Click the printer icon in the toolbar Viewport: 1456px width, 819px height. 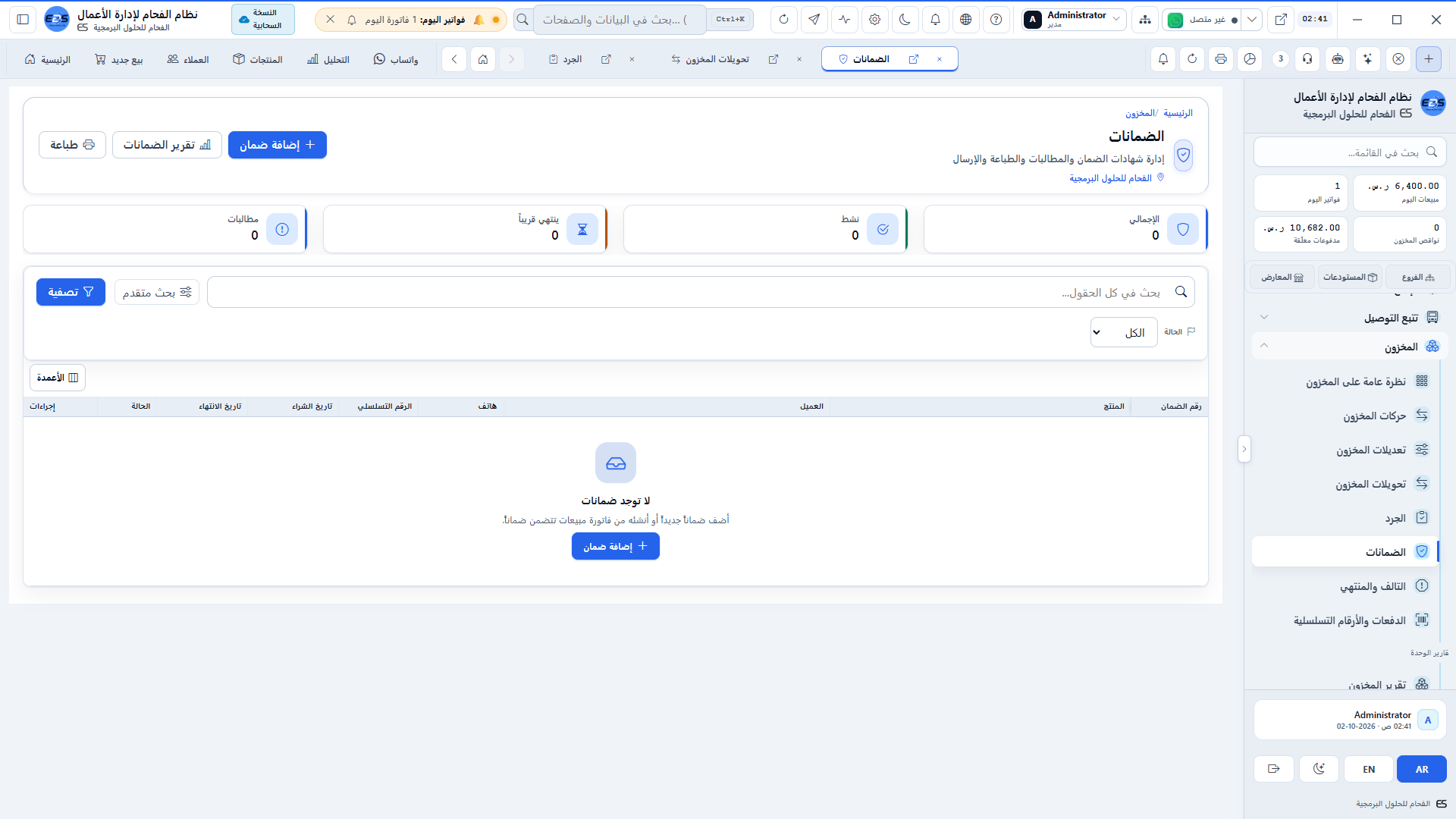1221,59
